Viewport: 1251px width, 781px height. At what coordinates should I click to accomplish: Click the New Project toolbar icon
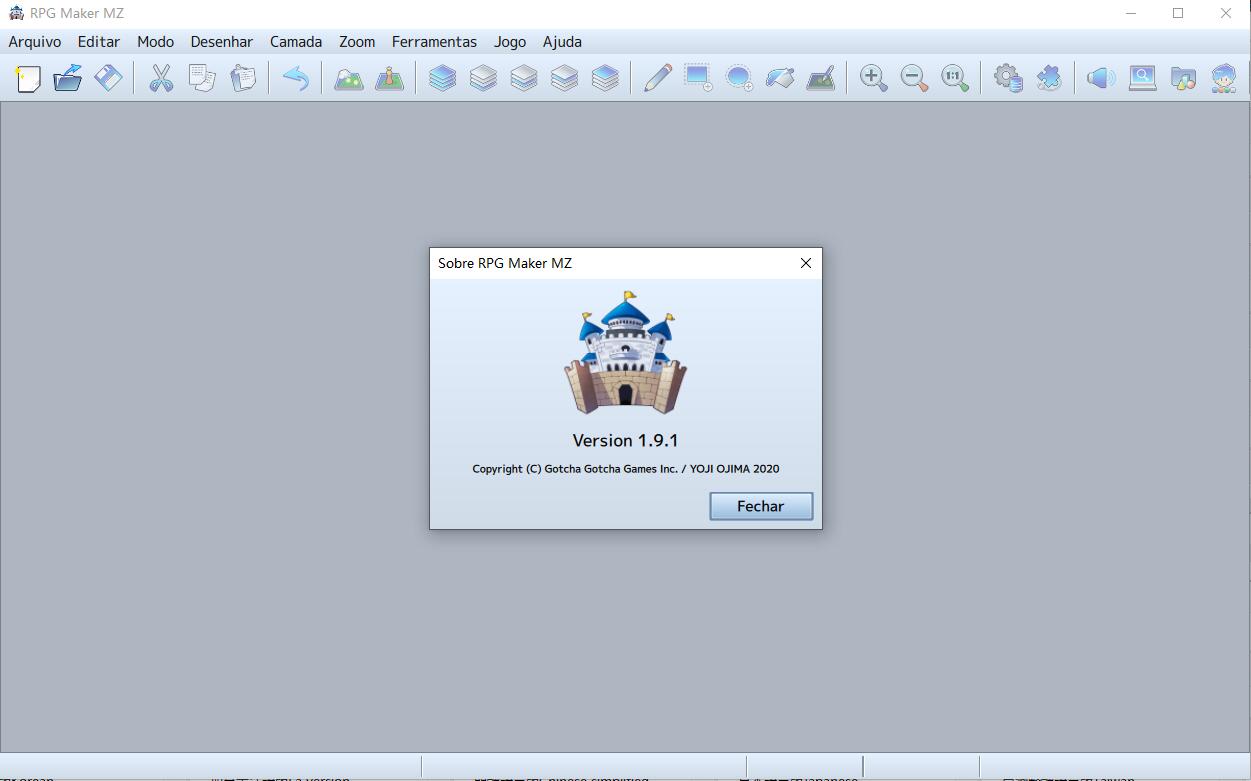pos(28,78)
